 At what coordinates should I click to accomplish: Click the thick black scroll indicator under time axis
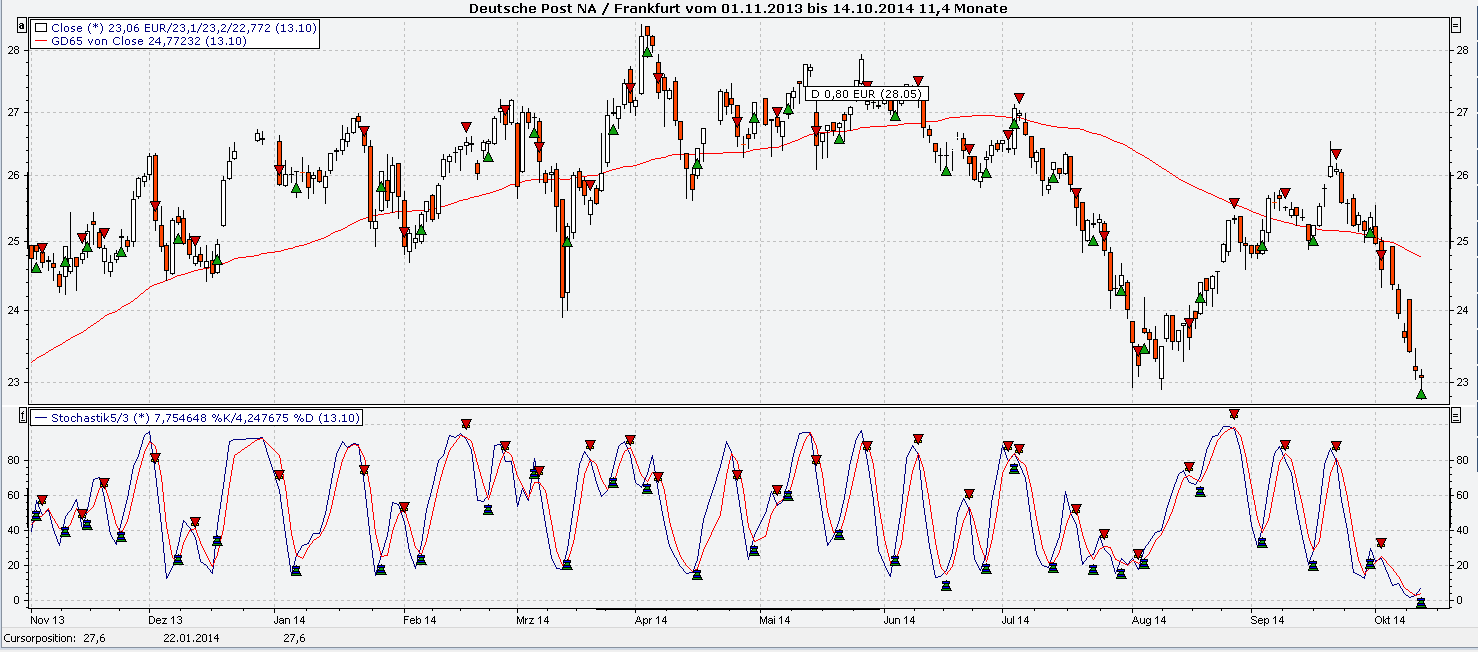(738, 608)
